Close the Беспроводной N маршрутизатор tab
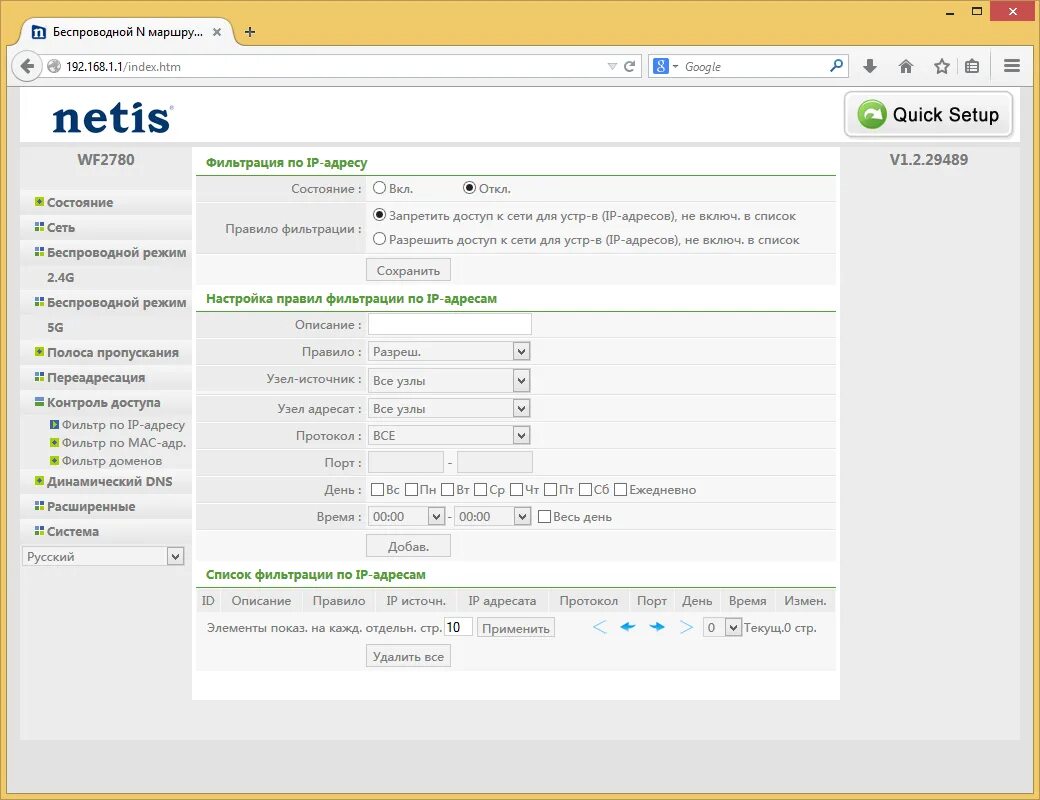 [217, 32]
